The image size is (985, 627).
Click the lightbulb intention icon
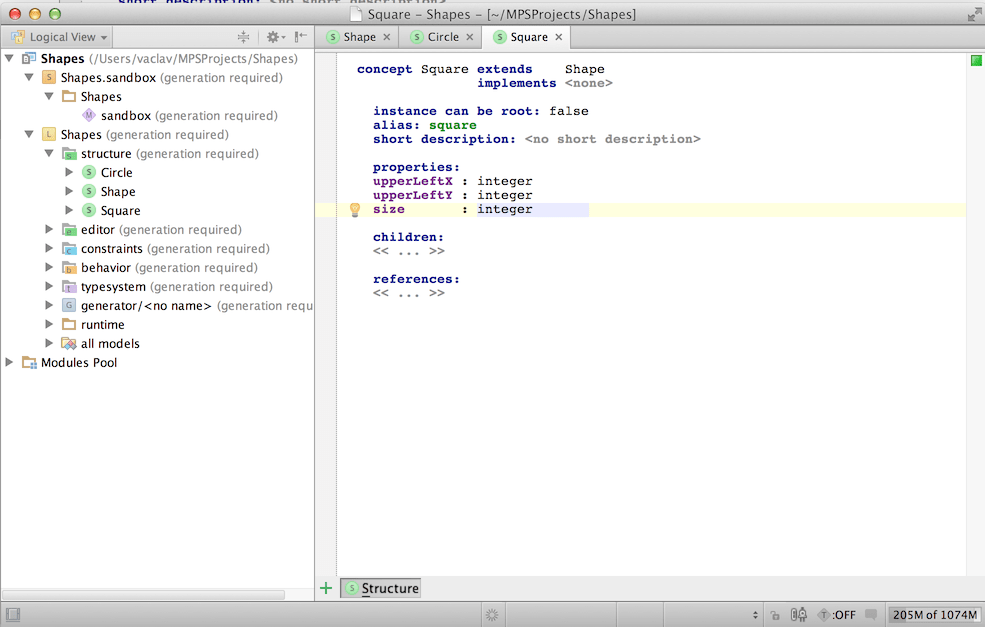(354, 210)
